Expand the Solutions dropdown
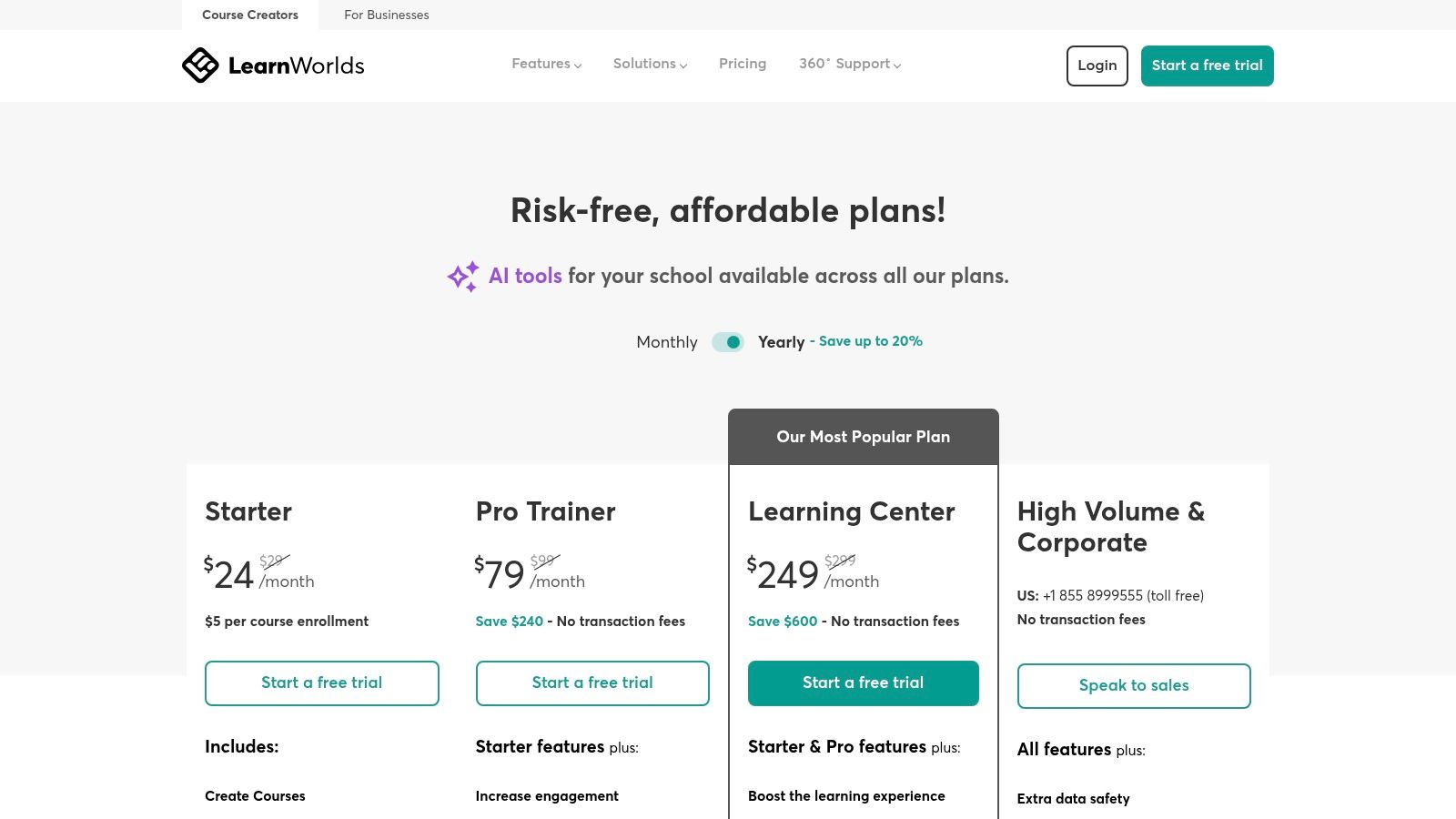The image size is (1456, 819). click(x=649, y=65)
